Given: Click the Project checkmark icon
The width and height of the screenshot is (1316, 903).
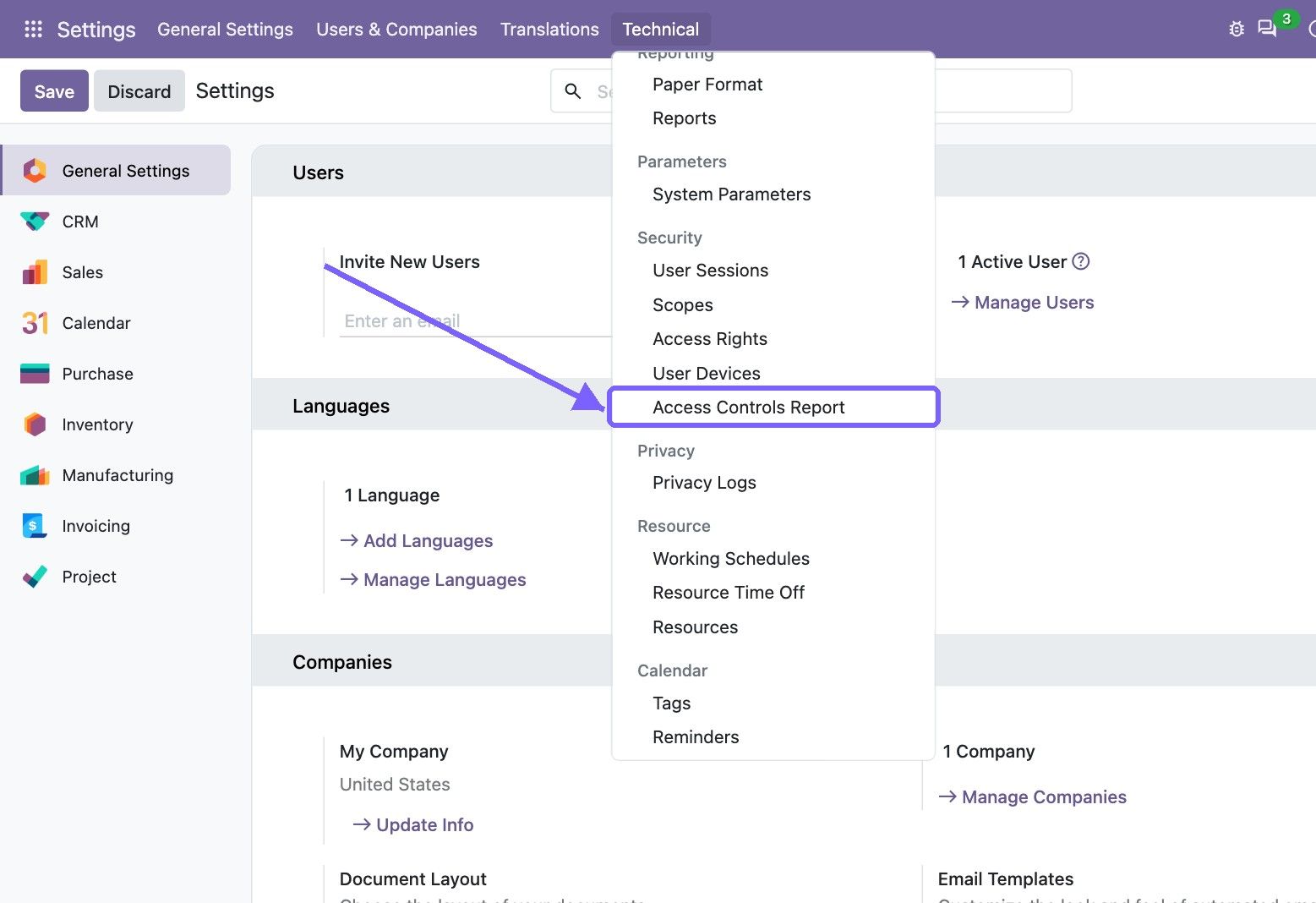Looking at the screenshot, I should point(35,577).
